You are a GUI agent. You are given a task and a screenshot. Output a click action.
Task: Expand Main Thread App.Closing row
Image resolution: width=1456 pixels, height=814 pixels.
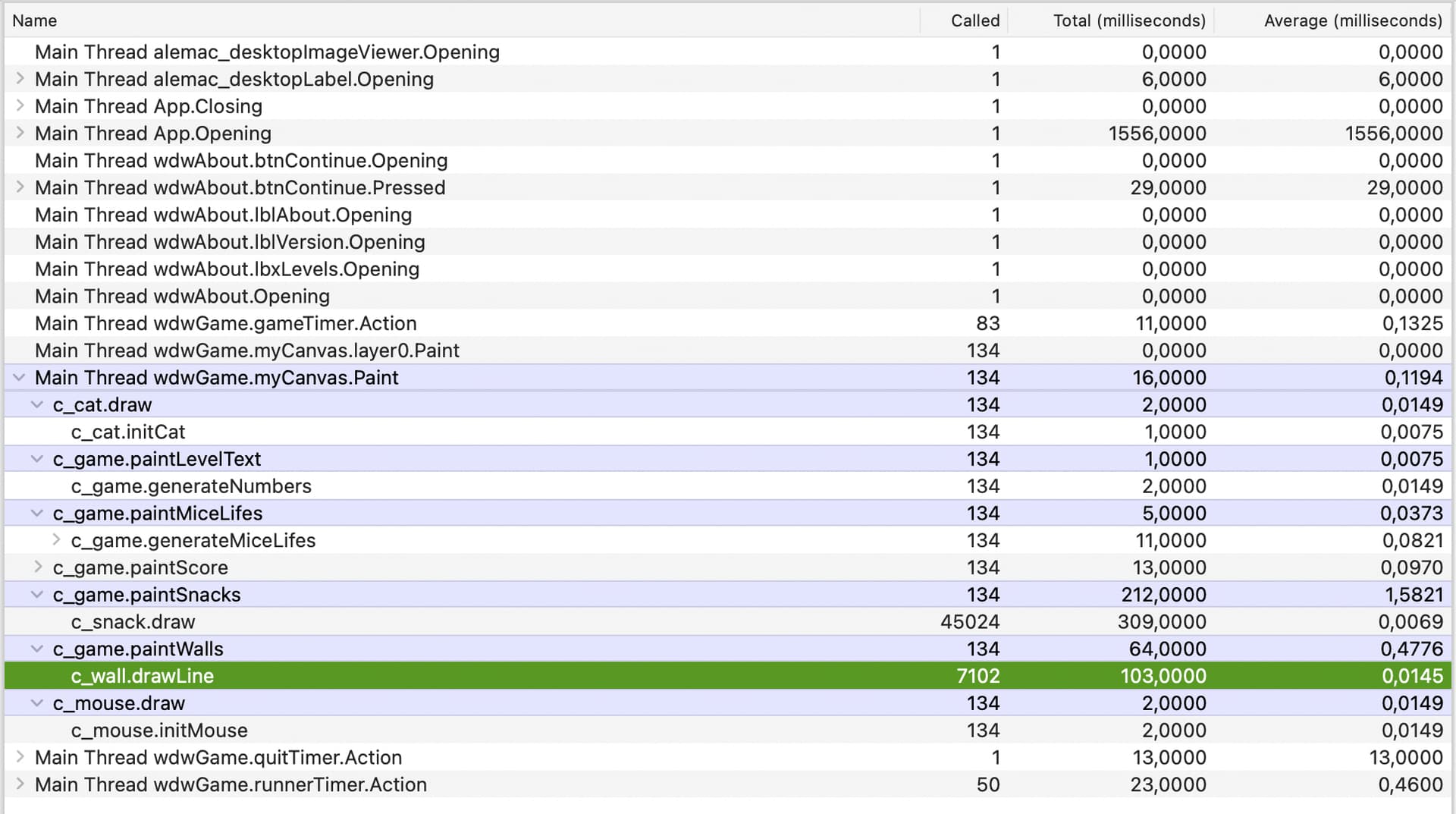pyautogui.click(x=20, y=106)
